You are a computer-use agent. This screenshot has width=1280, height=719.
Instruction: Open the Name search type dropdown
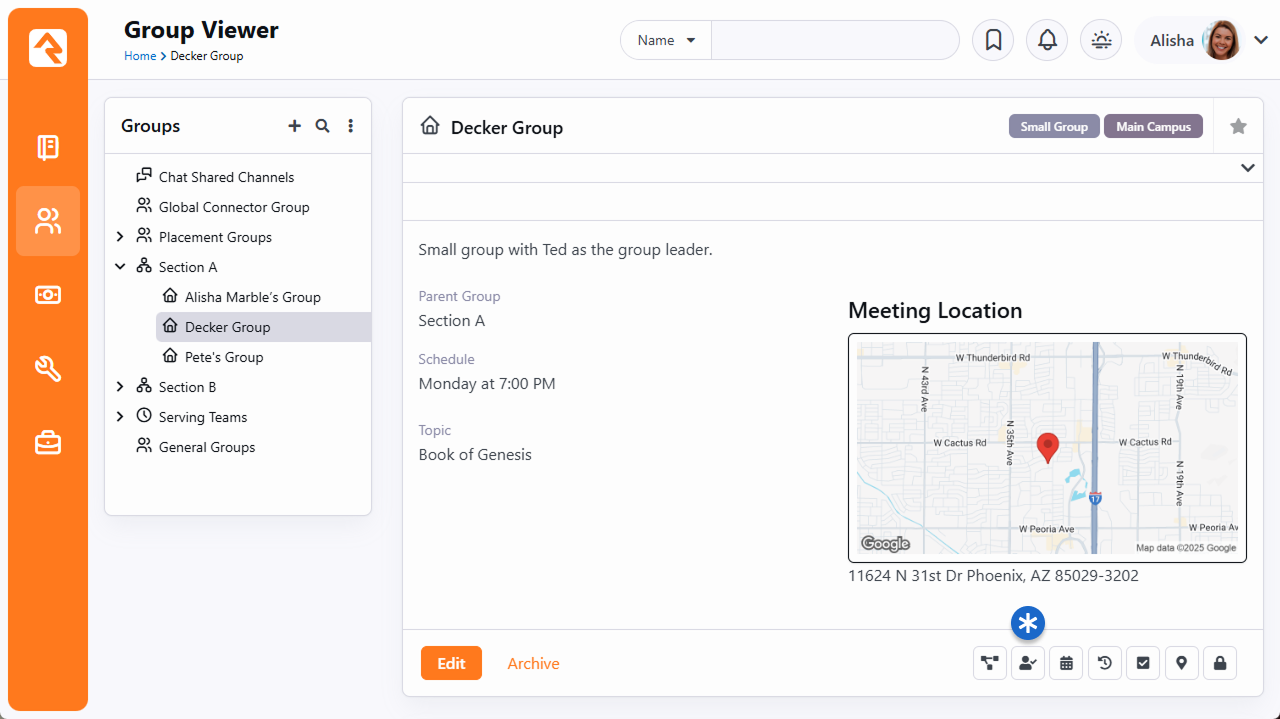pyautogui.click(x=666, y=41)
